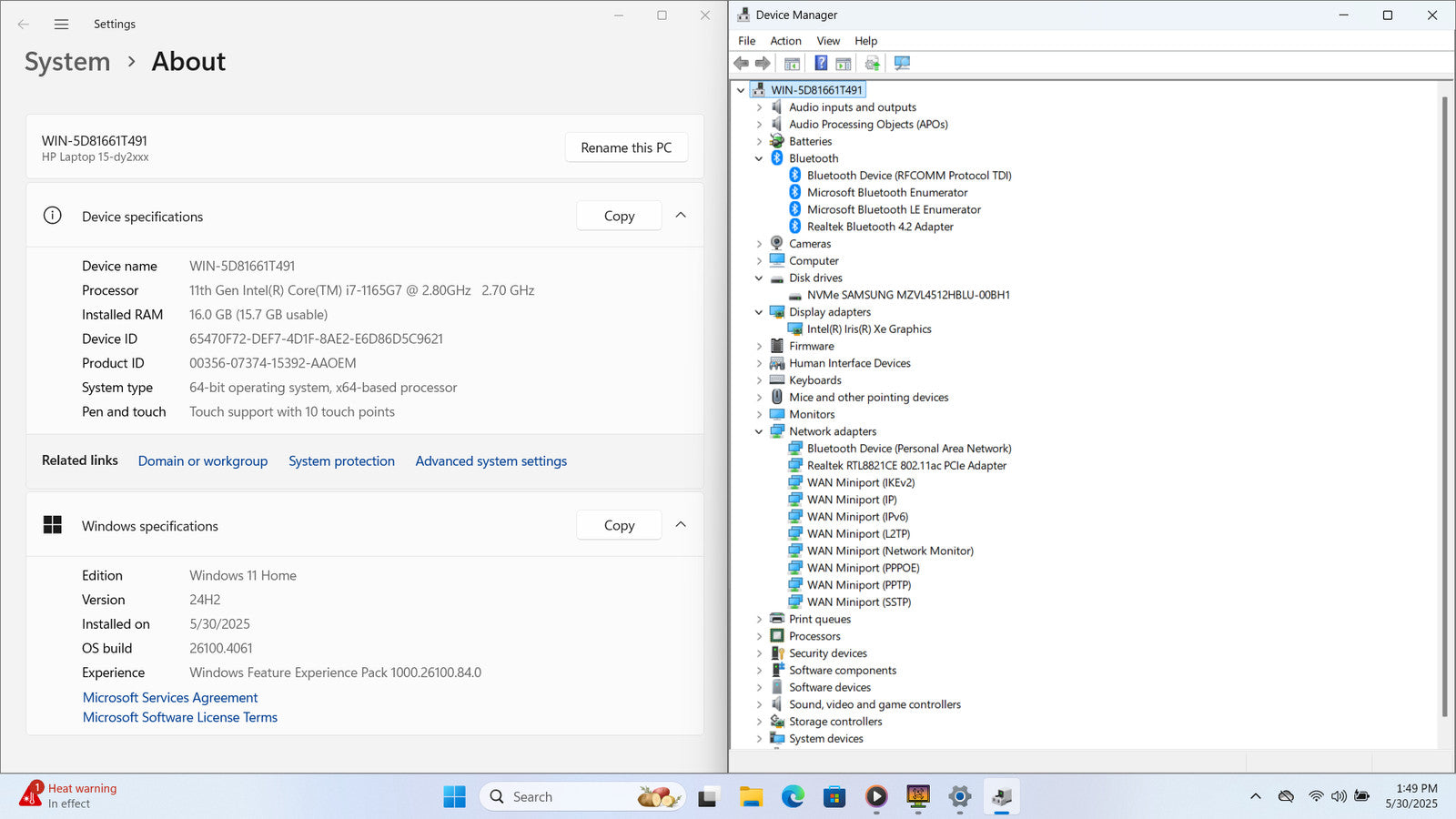The height and width of the screenshot is (819, 1456).
Task: Open Microsoft Services Agreement link
Action: [x=170, y=698]
